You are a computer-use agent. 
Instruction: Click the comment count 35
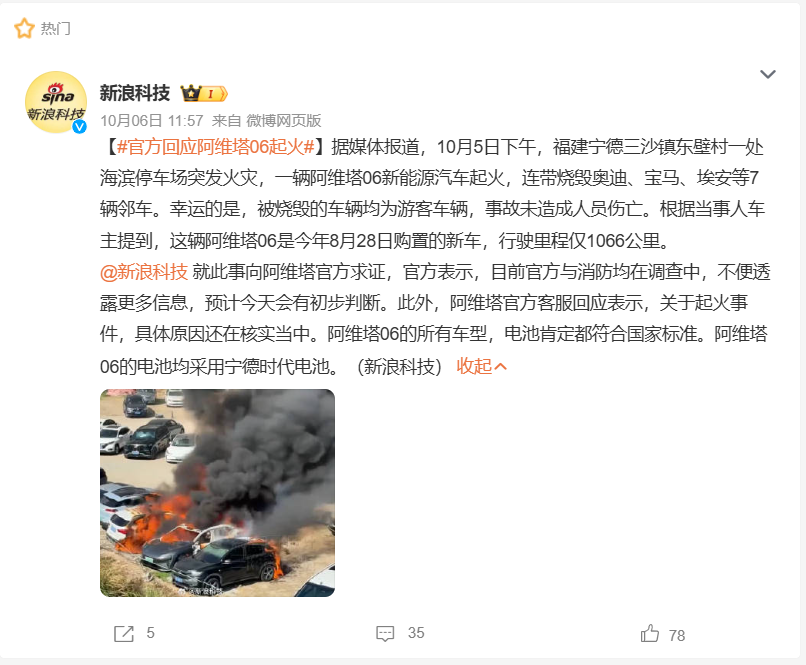click(x=416, y=633)
